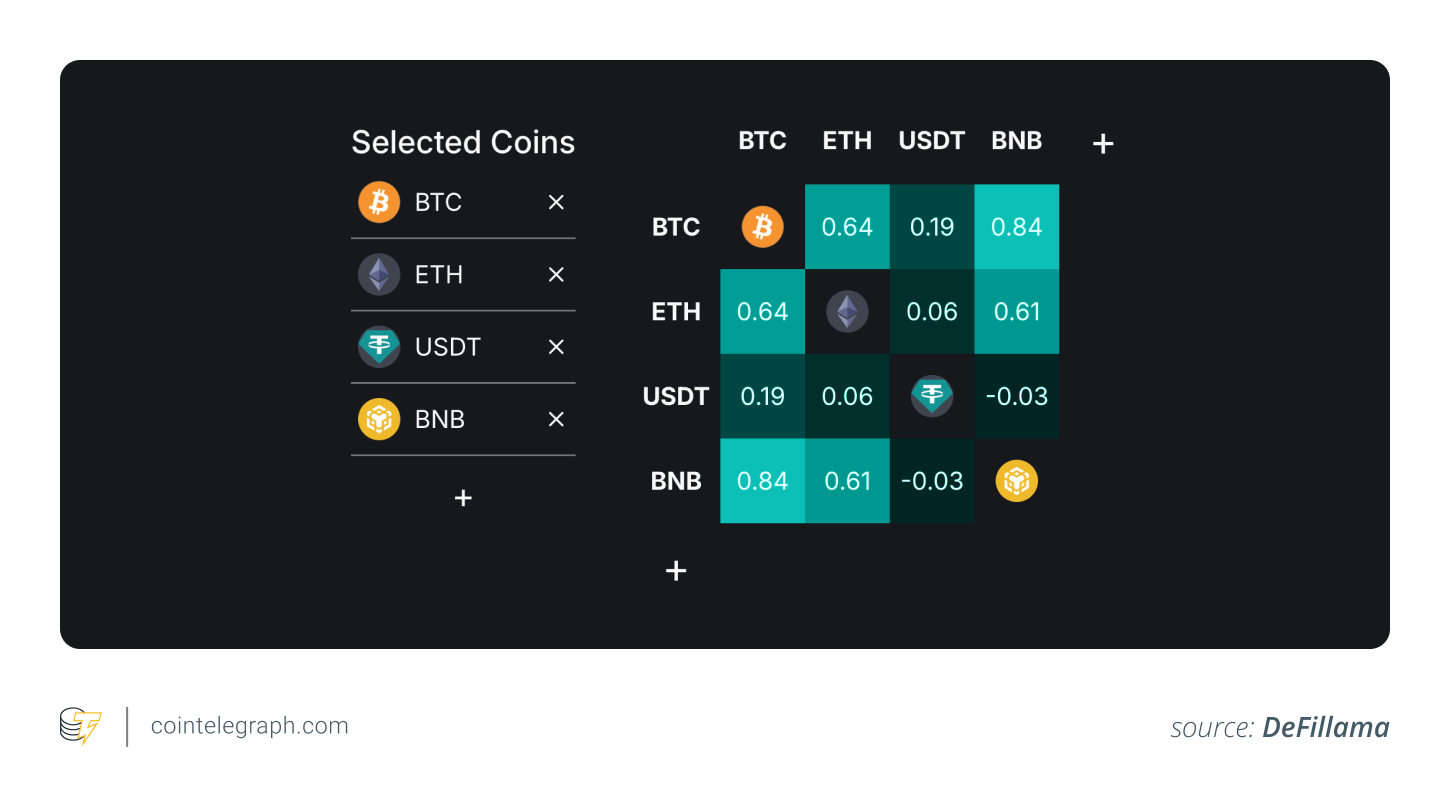The image size is (1450, 807).
Task: Click the BNB icon in matrix diagonal
Action: (1016, 481)
